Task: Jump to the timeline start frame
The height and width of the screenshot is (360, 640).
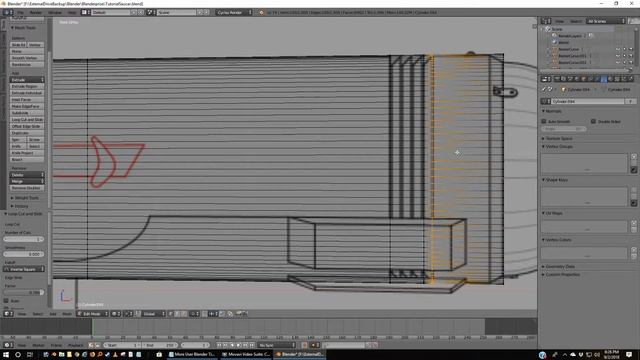Action: pos(219,345)
